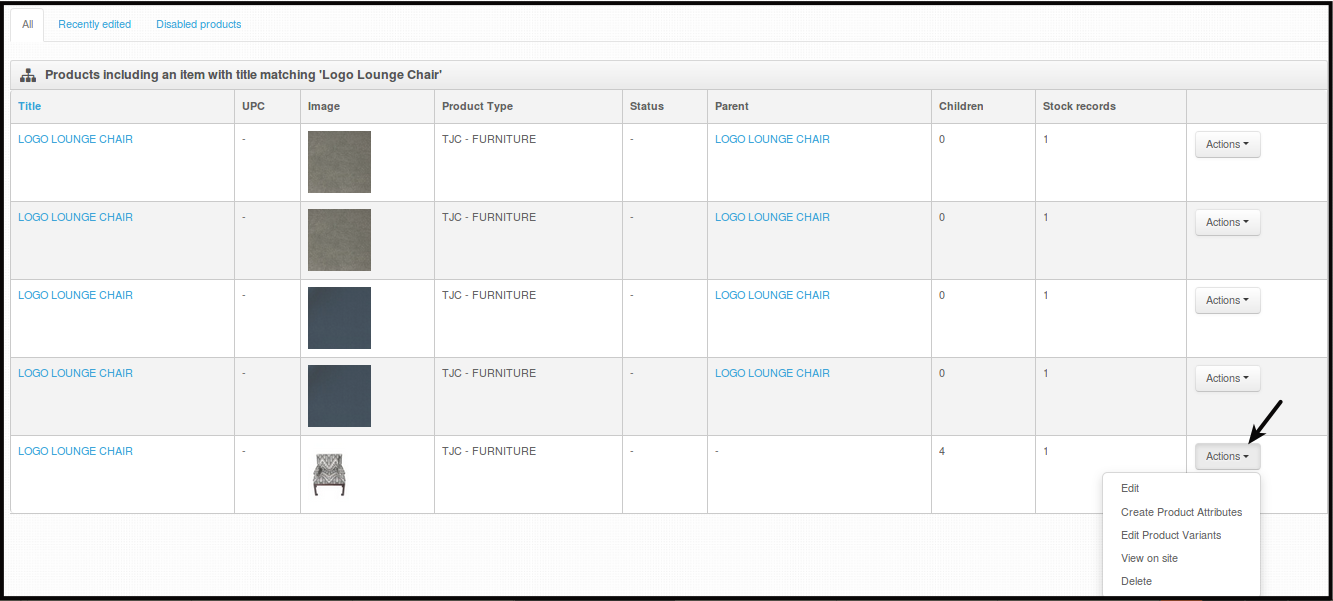The height and width of the screenshot is (601, 1333).
Task: Open the title link beside the chair photo
Action: [x=75, y=451]
